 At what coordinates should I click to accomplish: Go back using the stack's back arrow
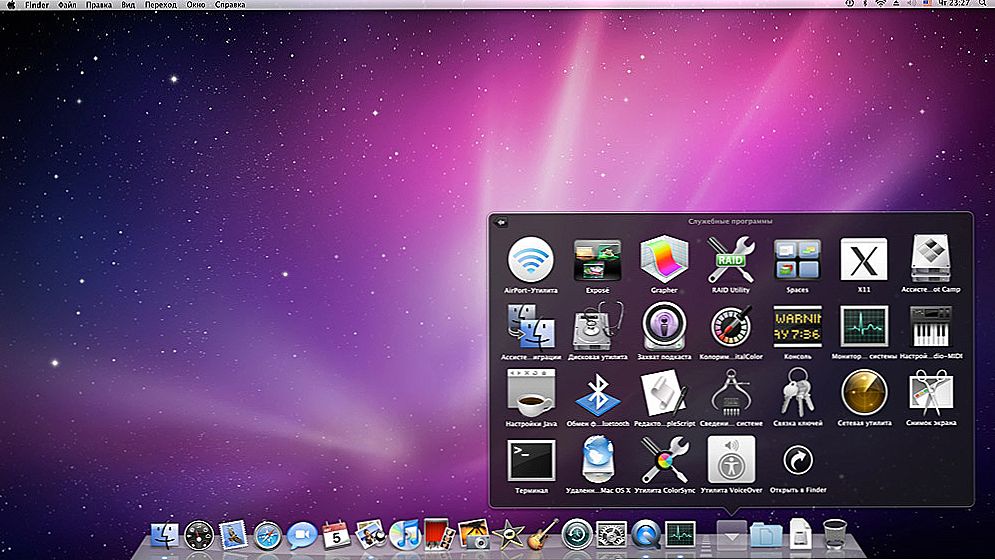click(501, 222)
